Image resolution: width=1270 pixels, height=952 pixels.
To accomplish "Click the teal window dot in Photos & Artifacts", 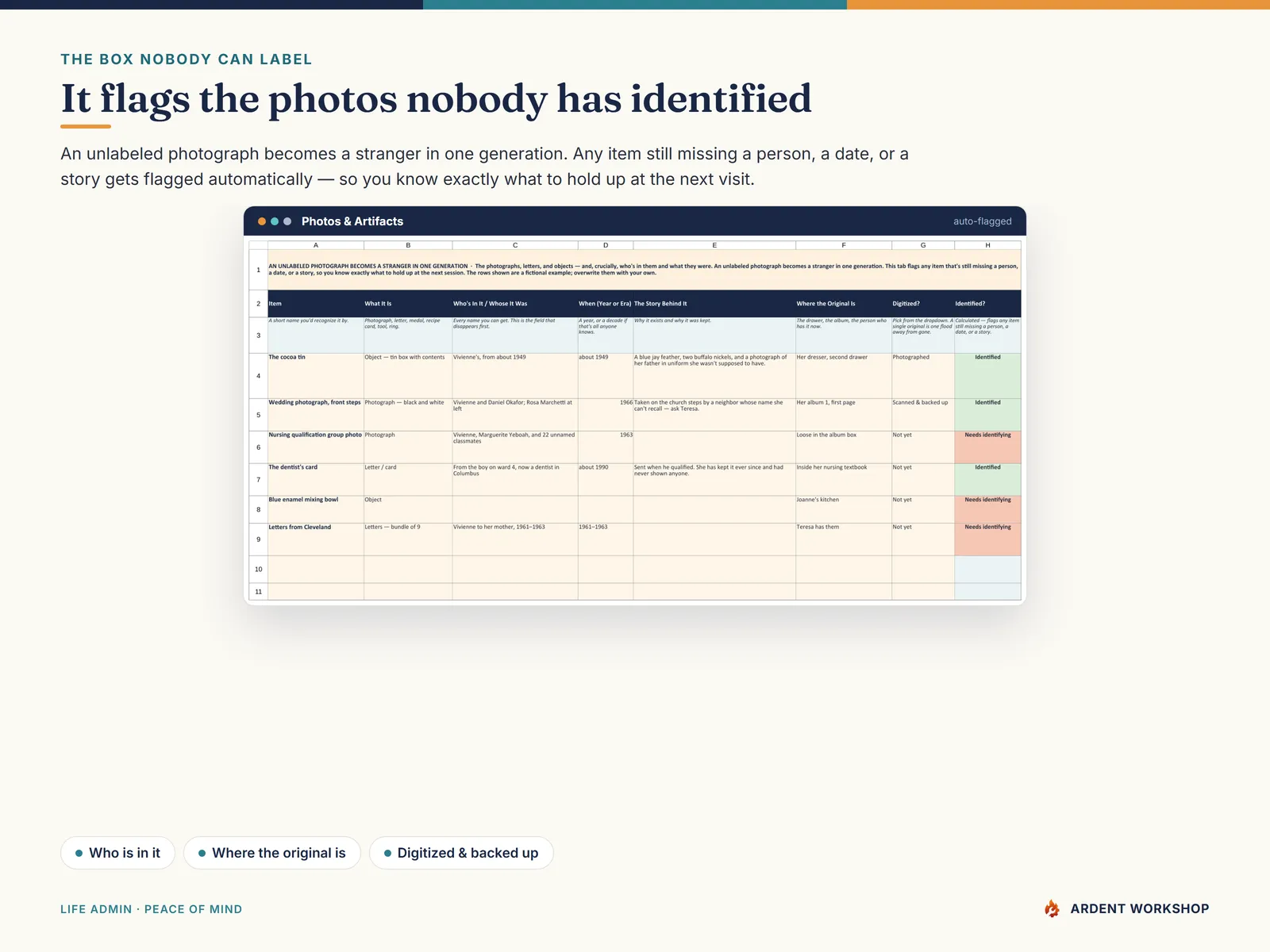I will pos(275,221).
